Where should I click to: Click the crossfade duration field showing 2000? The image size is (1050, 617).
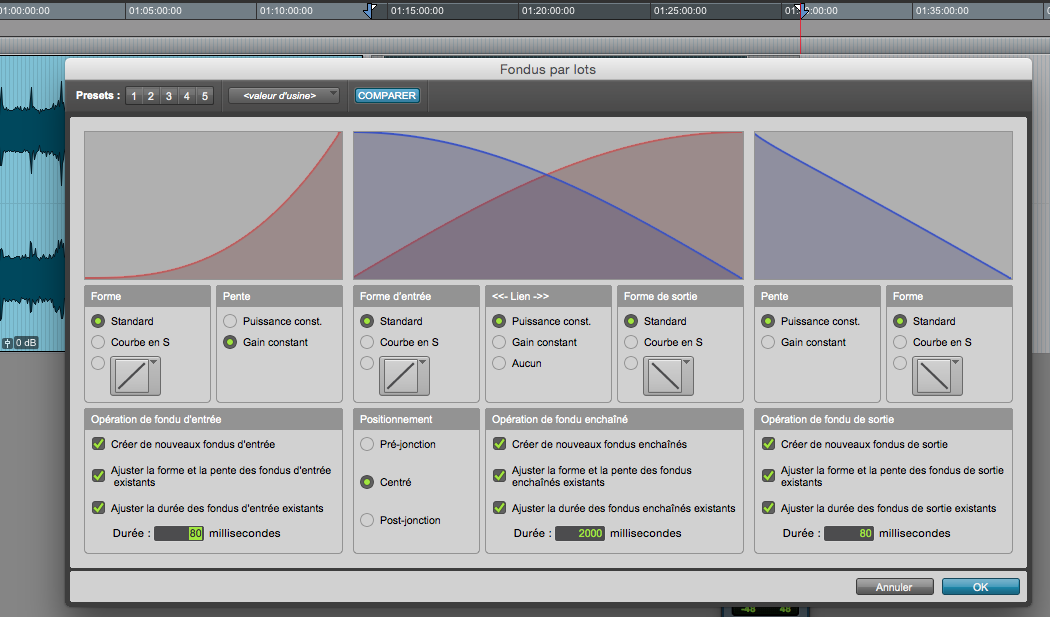tap(580, 534)
